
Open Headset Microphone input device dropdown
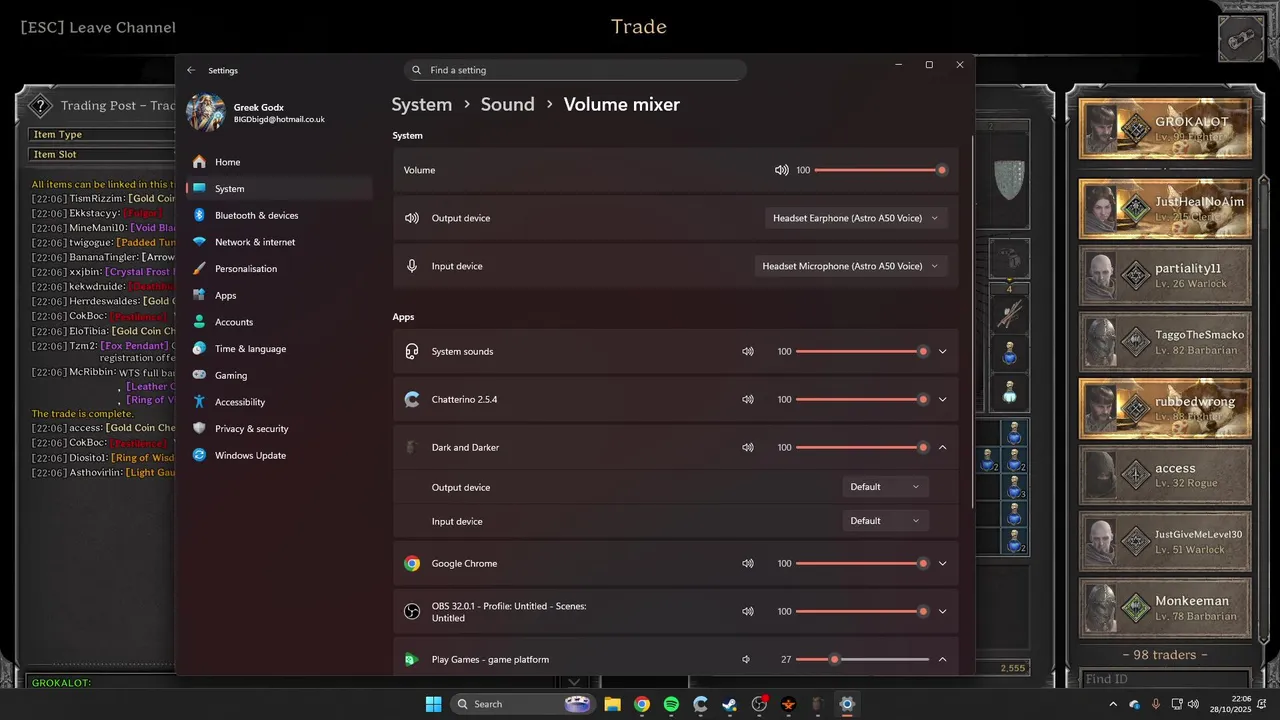click(850, 266)
